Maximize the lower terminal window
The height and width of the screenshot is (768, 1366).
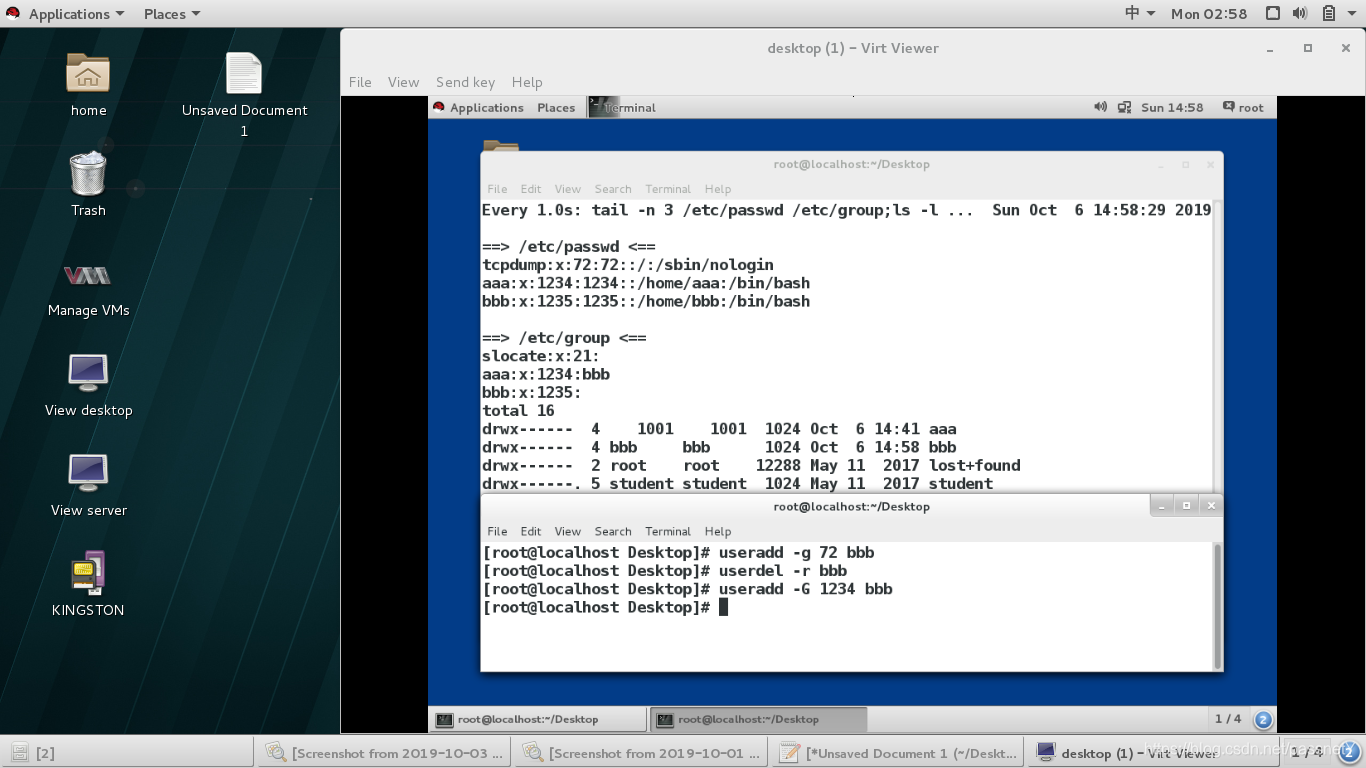(1186, 506)
